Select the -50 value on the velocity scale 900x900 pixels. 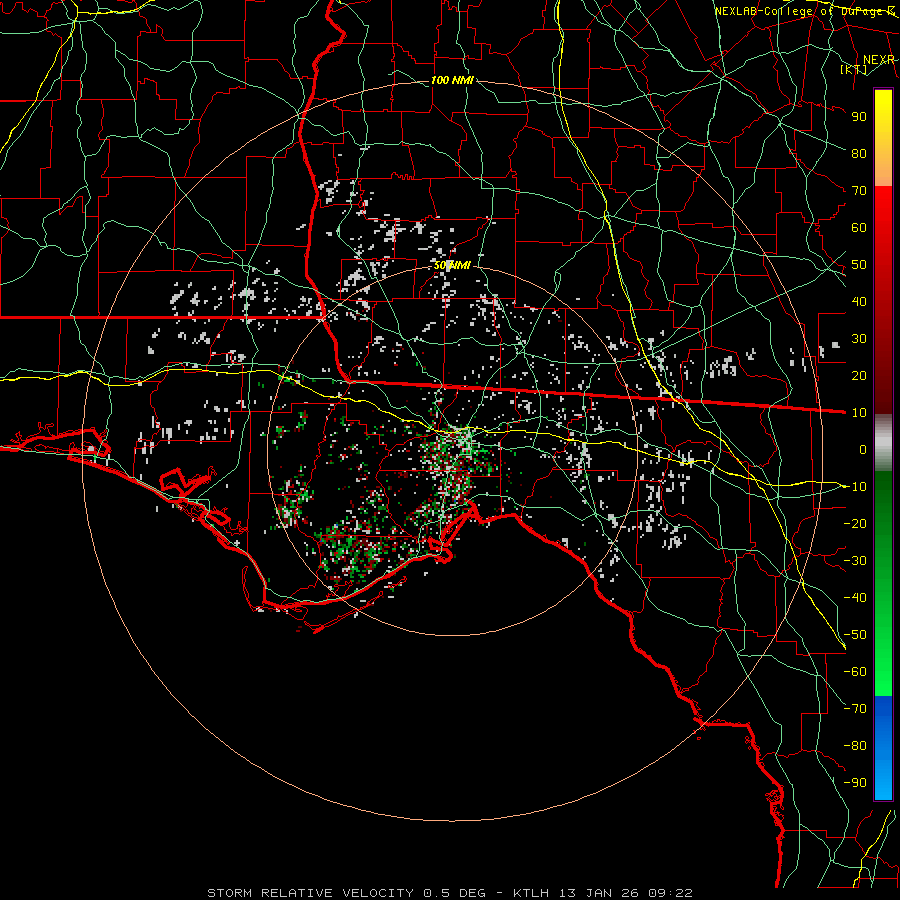coord(855,635)
